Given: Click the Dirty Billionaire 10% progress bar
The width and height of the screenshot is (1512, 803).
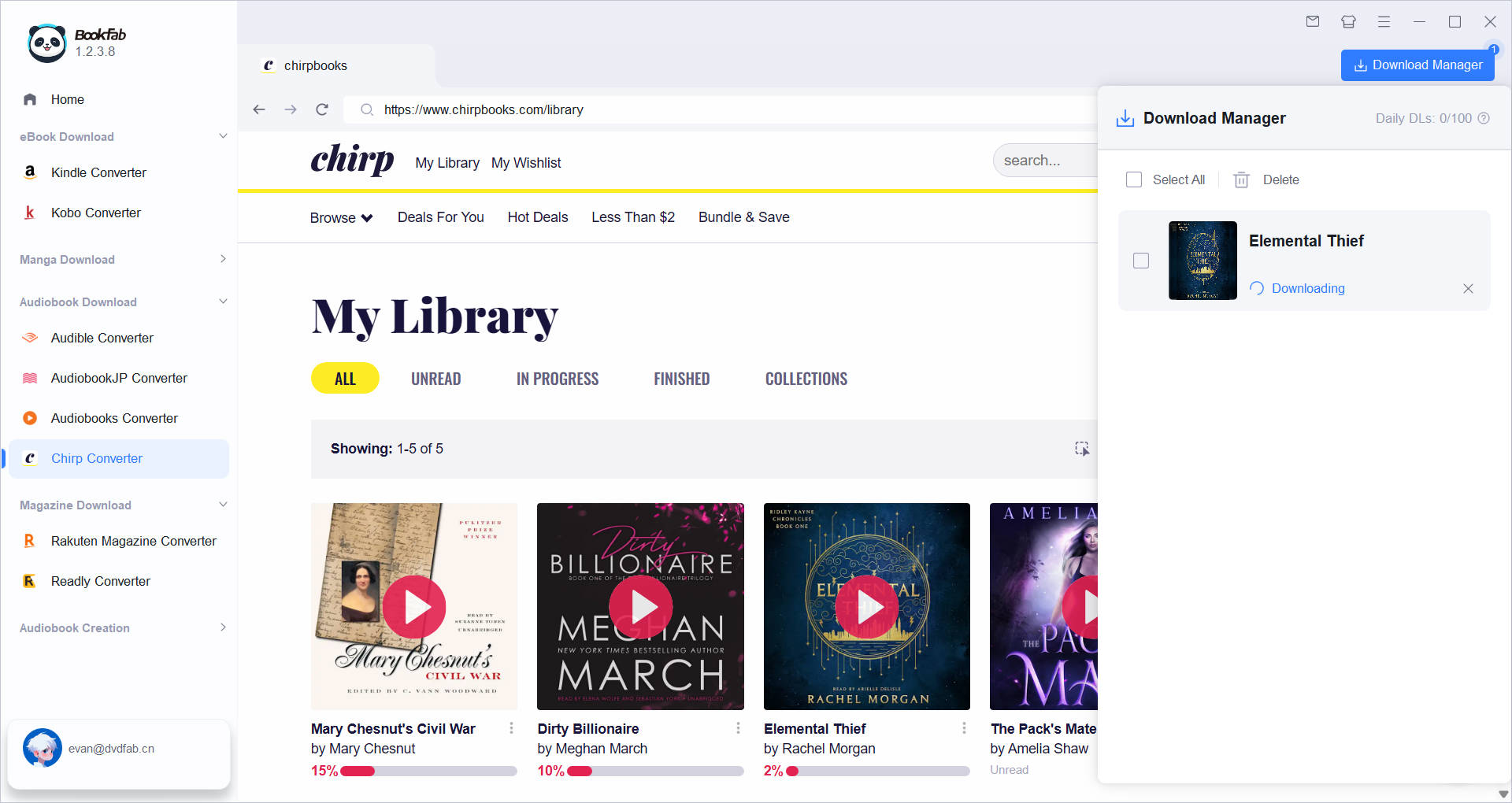Looking at the screenshot, I should (x=655, y=772).
